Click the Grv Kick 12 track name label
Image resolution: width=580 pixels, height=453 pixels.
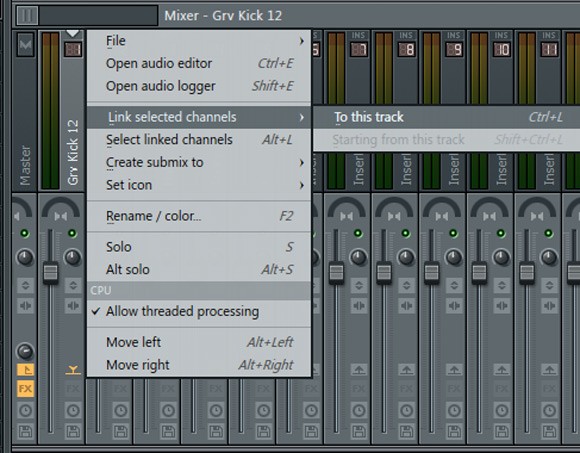click(73, 152)
